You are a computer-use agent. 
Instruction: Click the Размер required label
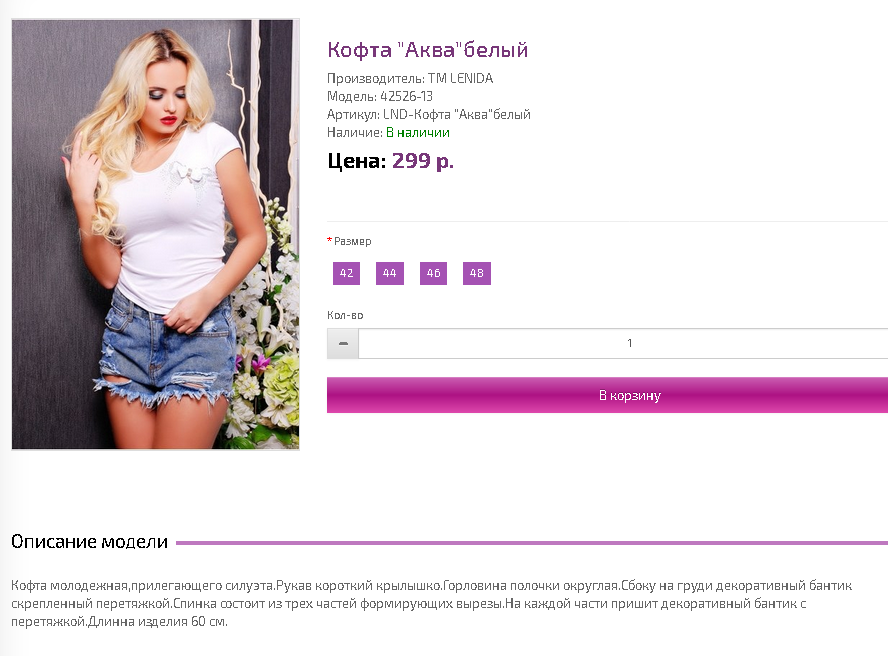[x=349, y=241]
